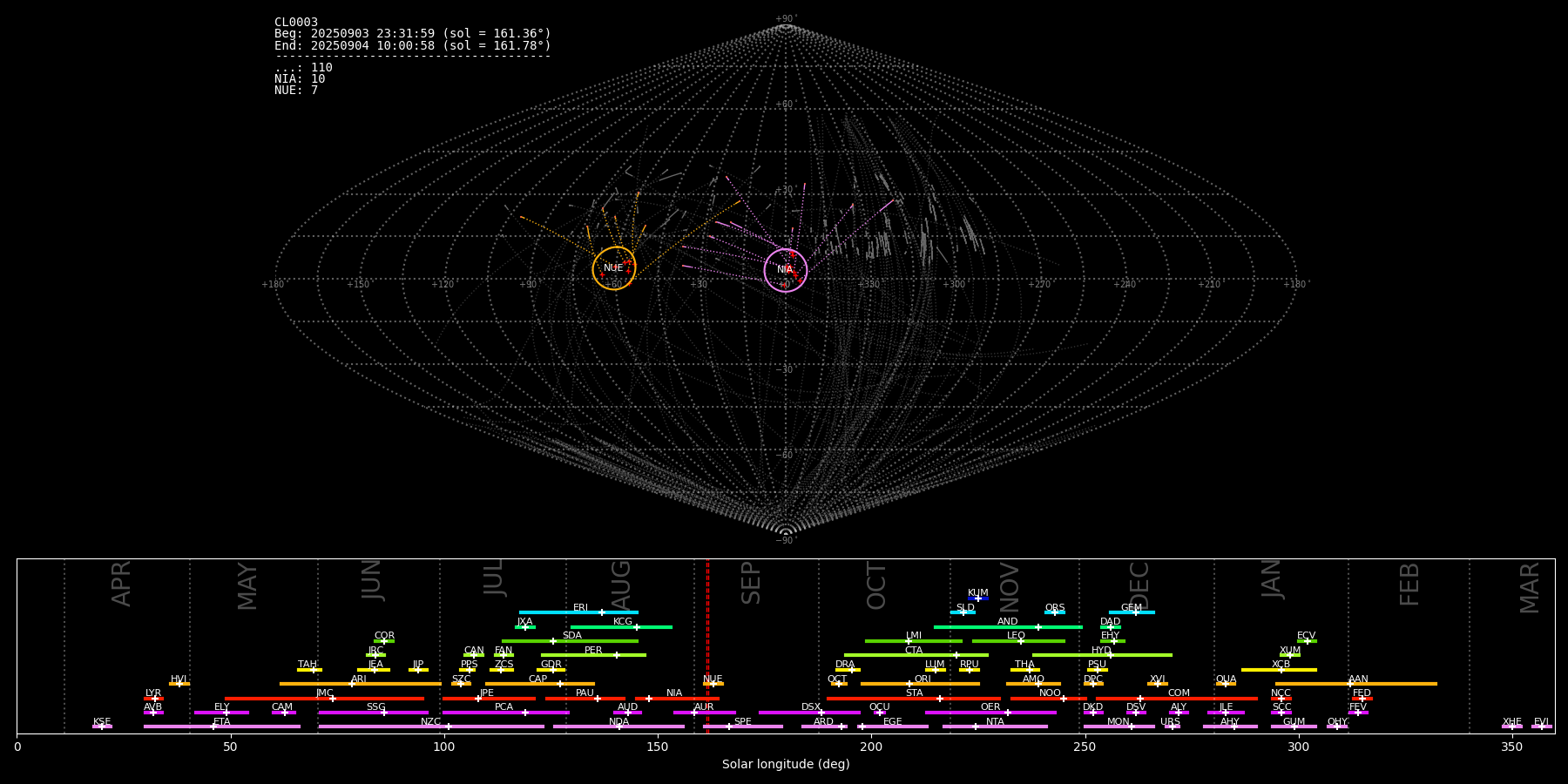The image size is (1568, 784).
Task: Click the FEB month label
Action: coord(1410,584)
